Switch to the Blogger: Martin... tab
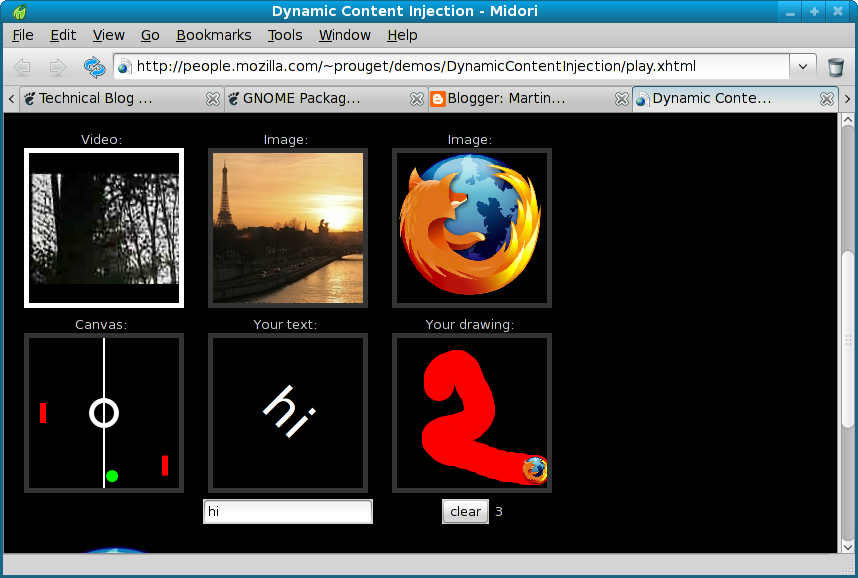This screenshot has height=578, width=858. [530, 99]
